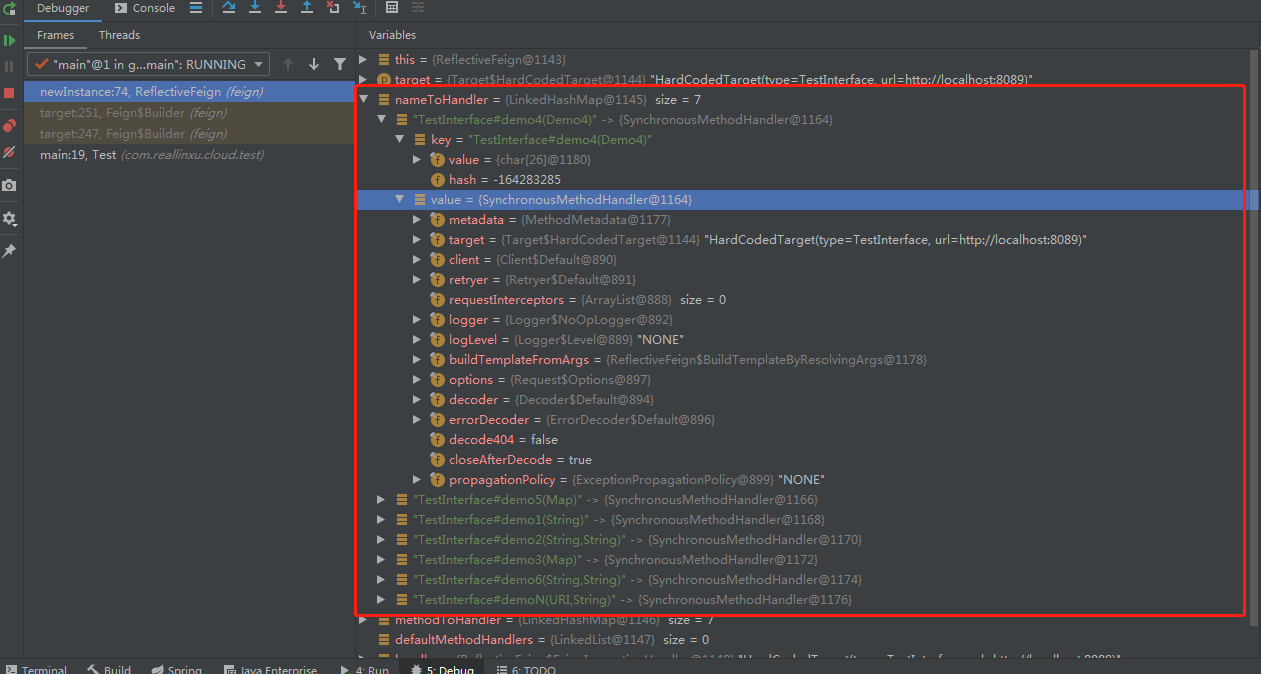Expand the client field
The image size is (1261, 674).
(417, 260)
